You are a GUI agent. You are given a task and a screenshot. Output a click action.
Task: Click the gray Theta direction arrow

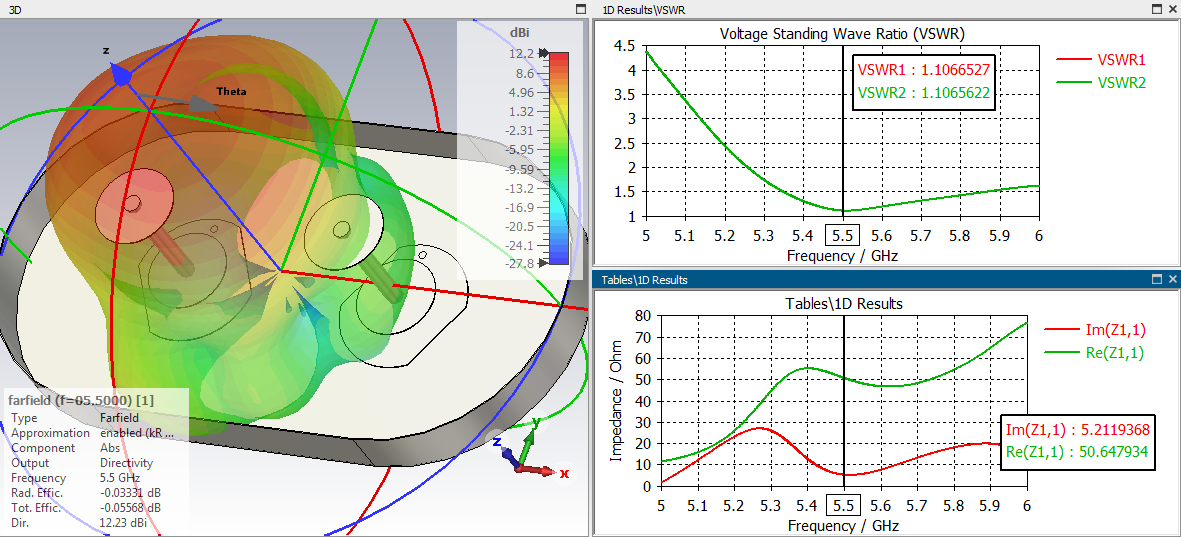pos(203,104)
